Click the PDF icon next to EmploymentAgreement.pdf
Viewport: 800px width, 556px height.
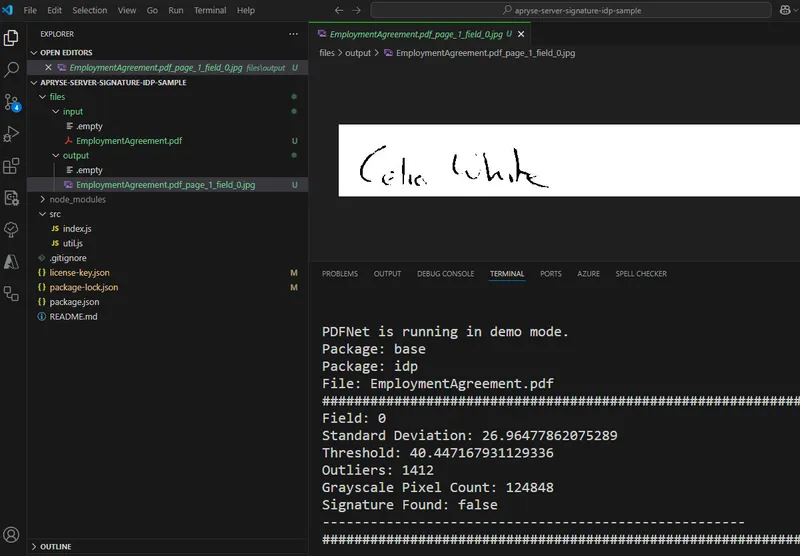pyautogui.click(x=68, y=140)
